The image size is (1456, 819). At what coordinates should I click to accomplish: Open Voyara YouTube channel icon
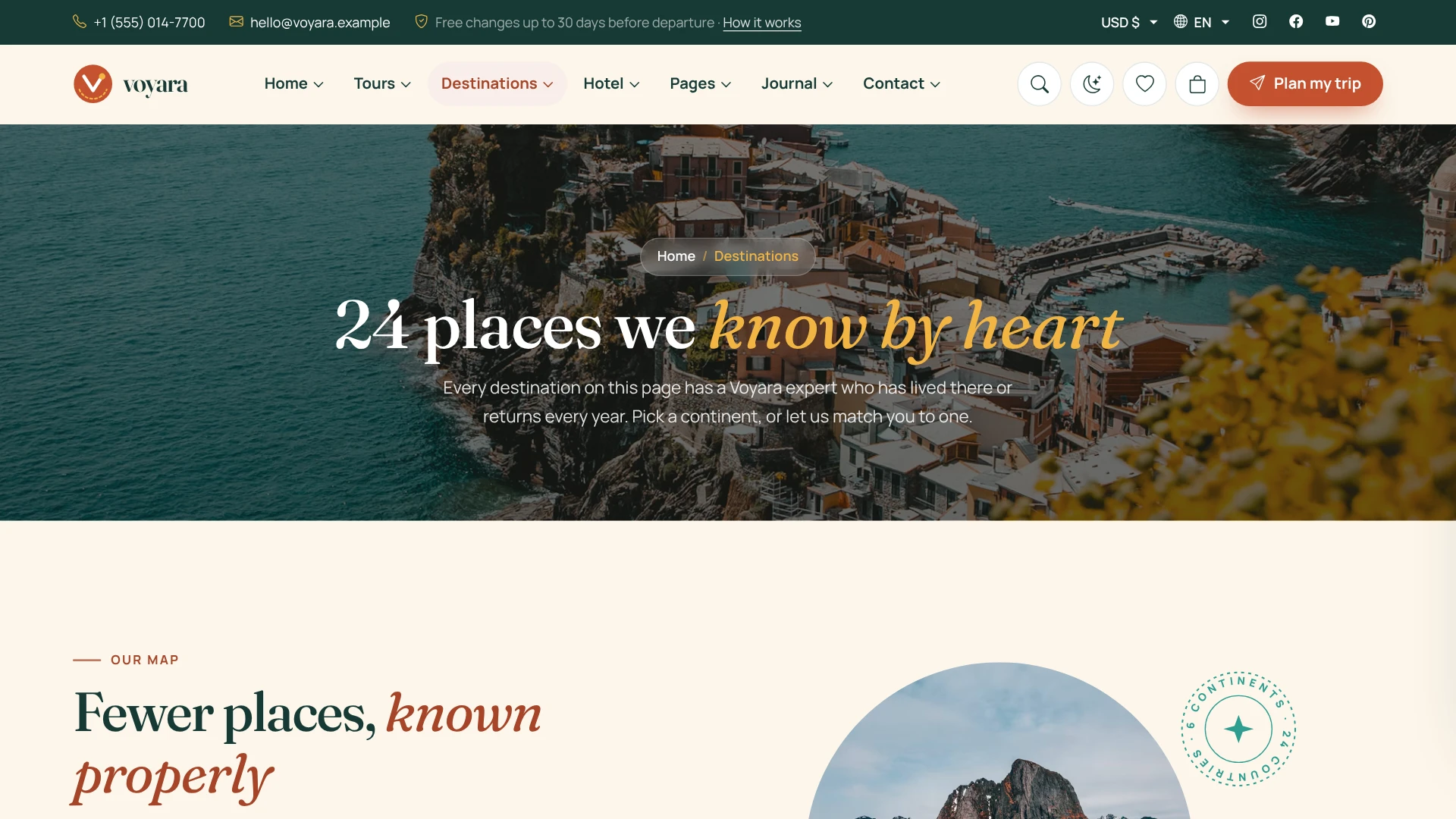1332,21
